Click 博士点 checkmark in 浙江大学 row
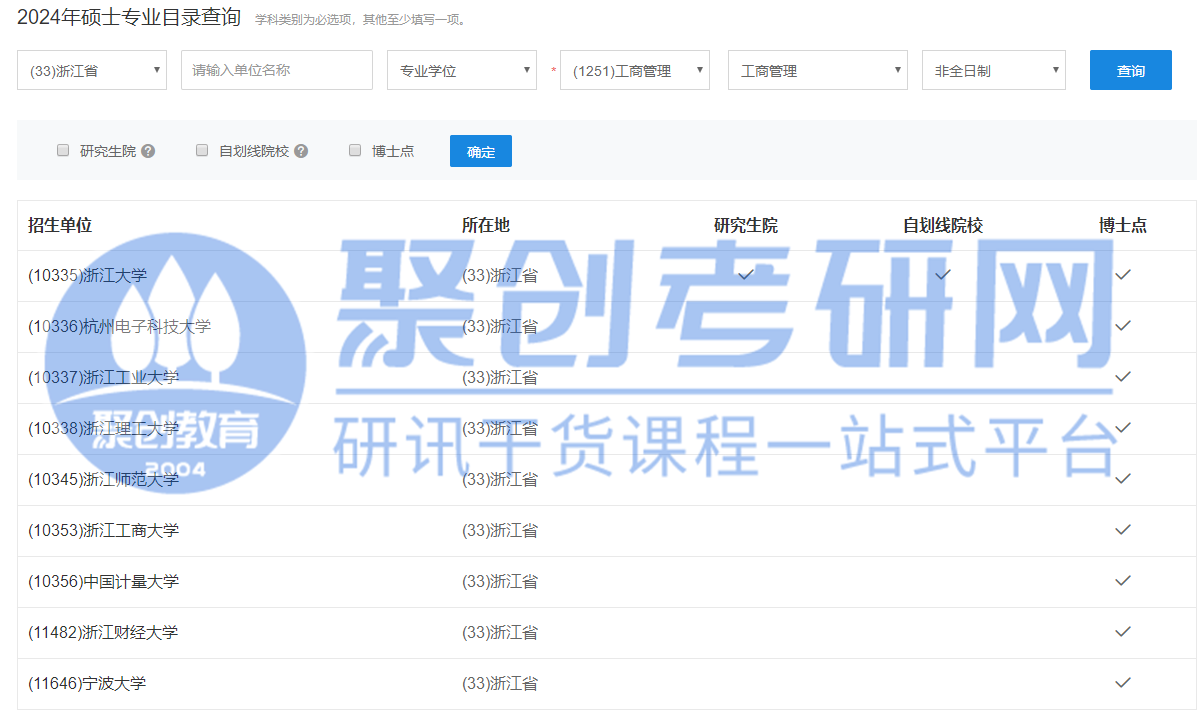 click(x=1123, y=274)
